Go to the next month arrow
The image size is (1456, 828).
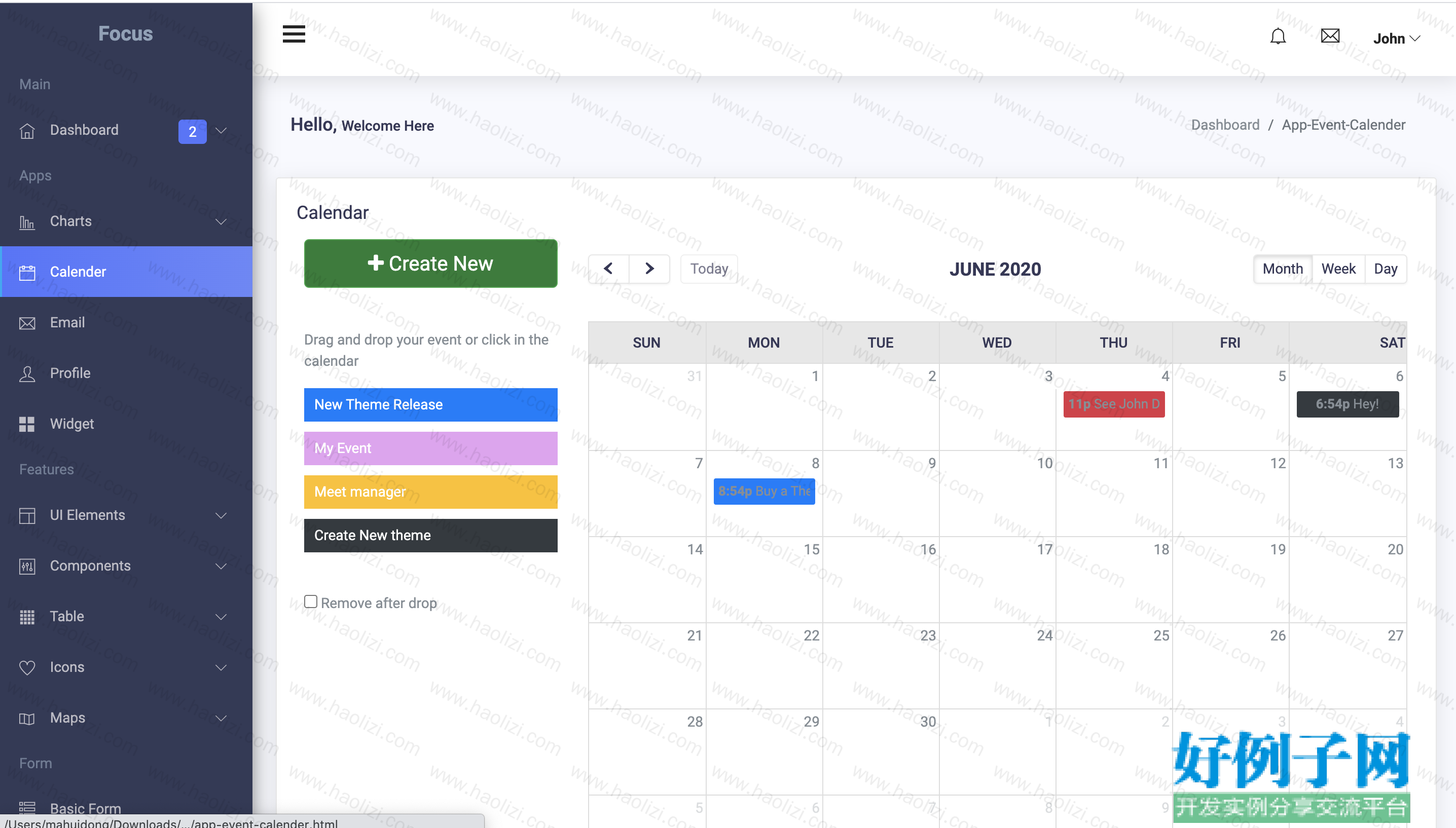[x=649, y=269]
